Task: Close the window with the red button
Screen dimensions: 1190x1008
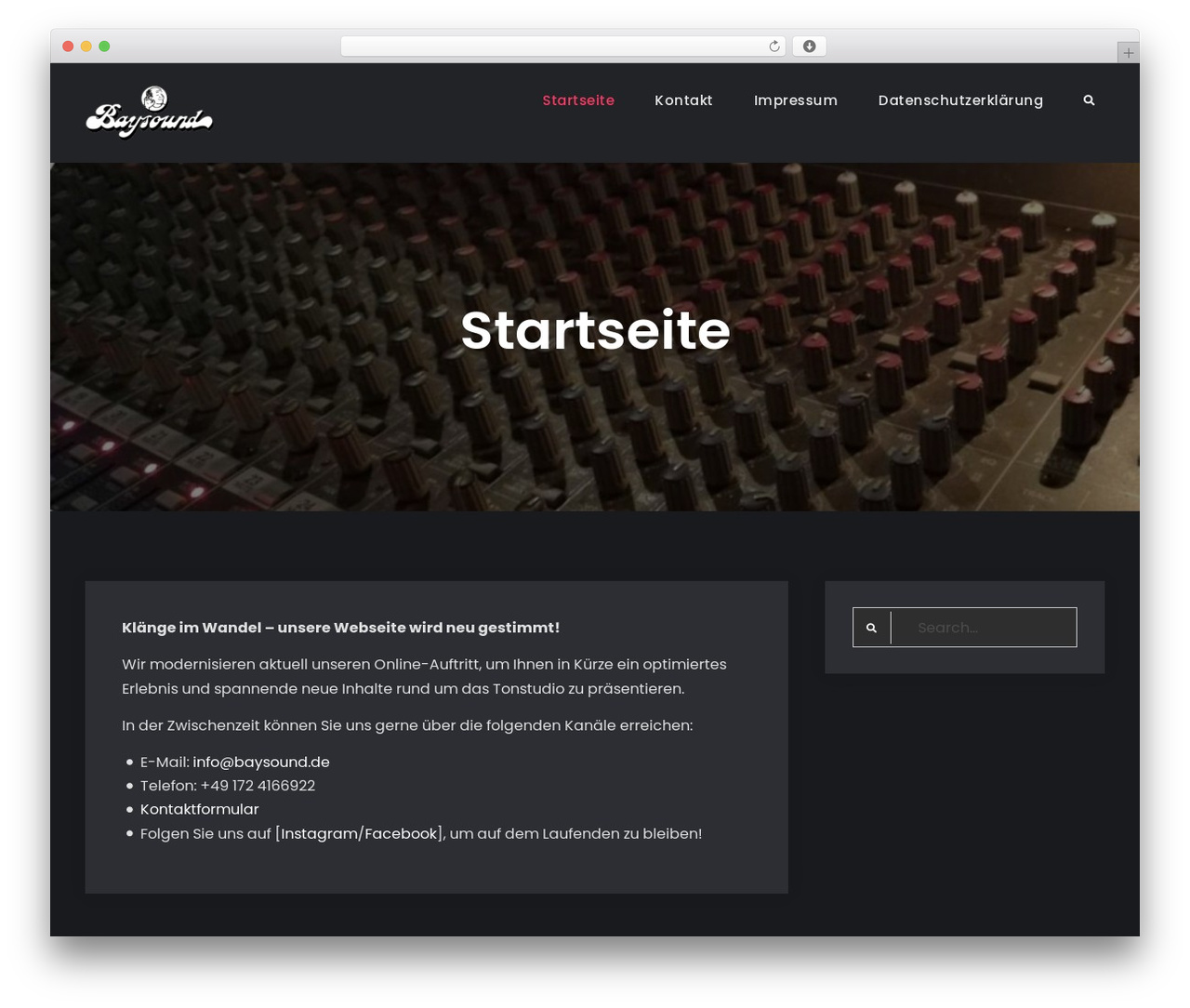Action: click(x=68, y=46)
